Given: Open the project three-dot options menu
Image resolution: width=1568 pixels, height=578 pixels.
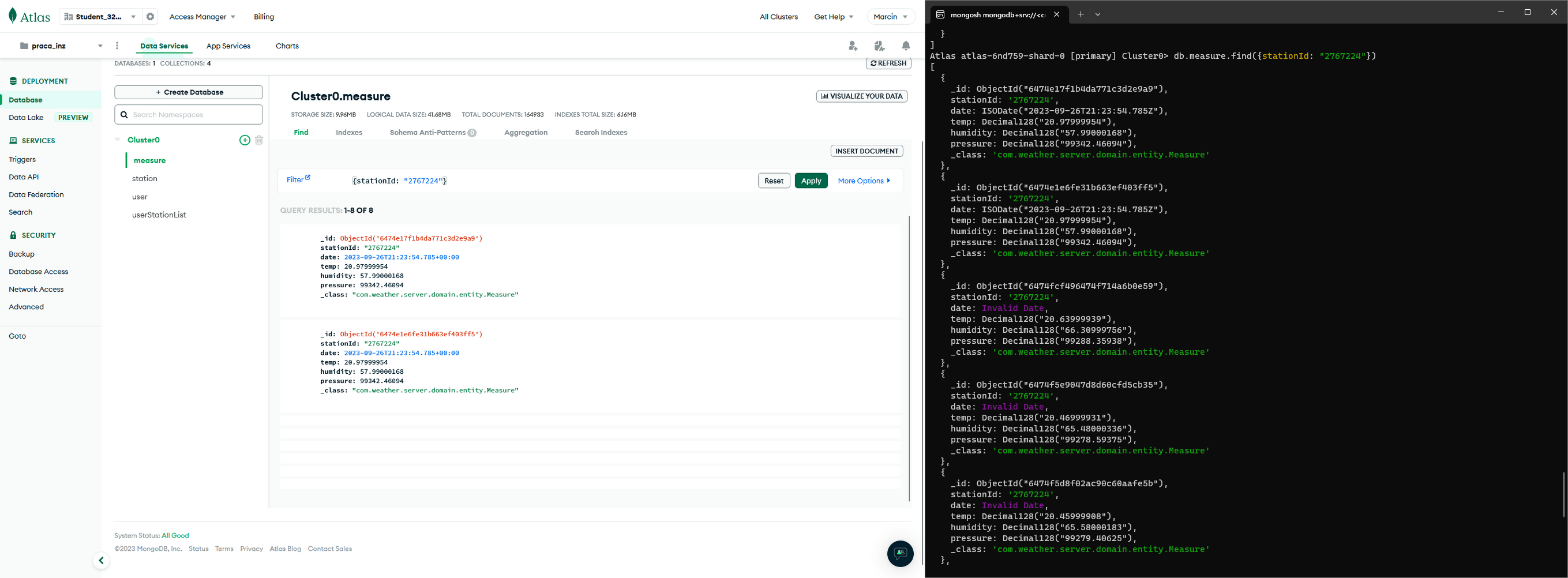Looking at the screenshot, I should coord(117,46).
